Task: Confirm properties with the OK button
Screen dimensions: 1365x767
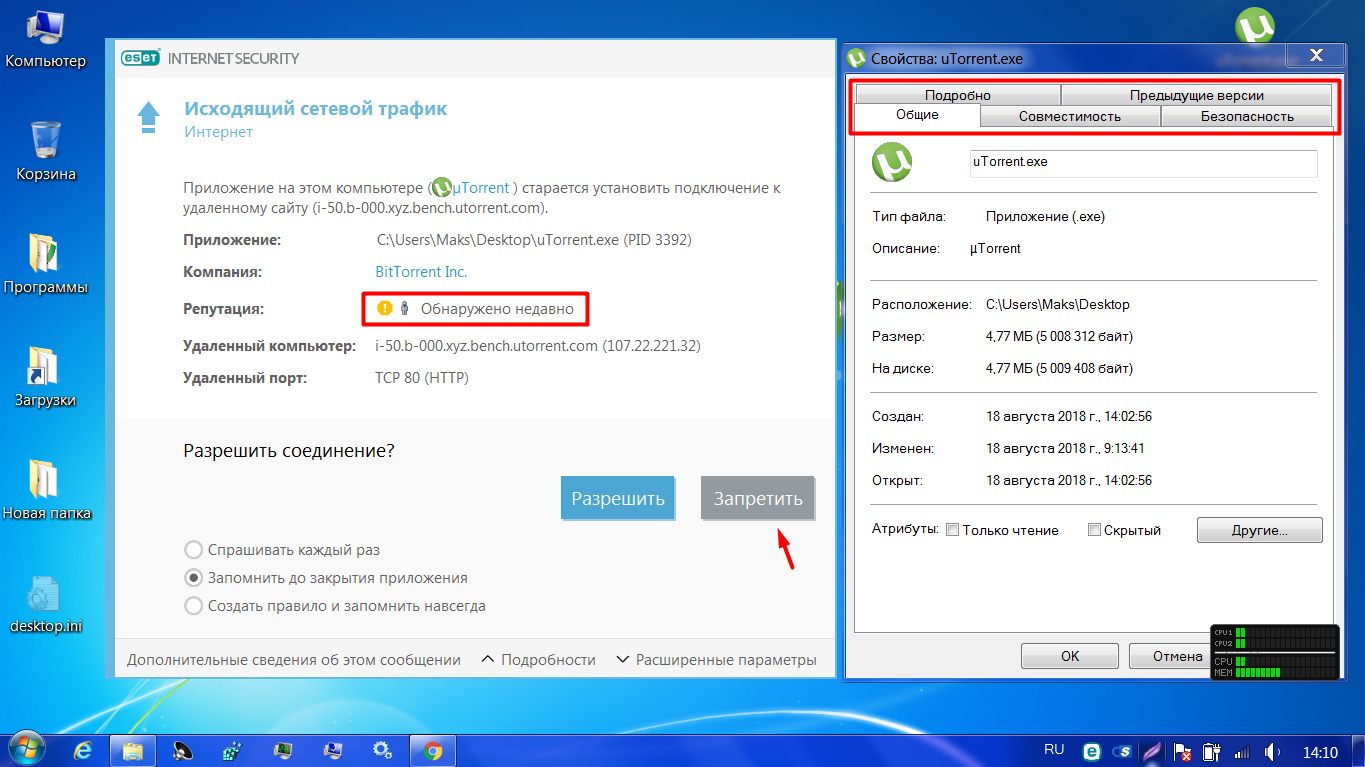Action: [x=1070, y=657]
